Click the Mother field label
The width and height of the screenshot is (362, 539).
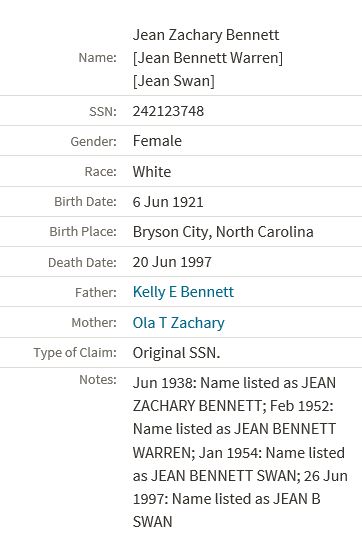tap(94, 322)
